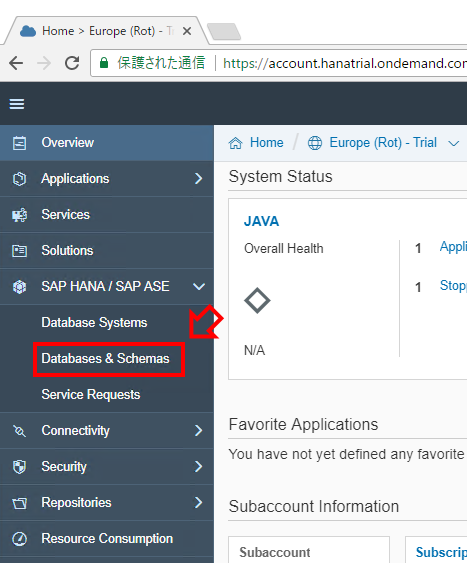Click the globe icon beside Europe (Rot)
467x563 pixels.
tap(315, 143)
